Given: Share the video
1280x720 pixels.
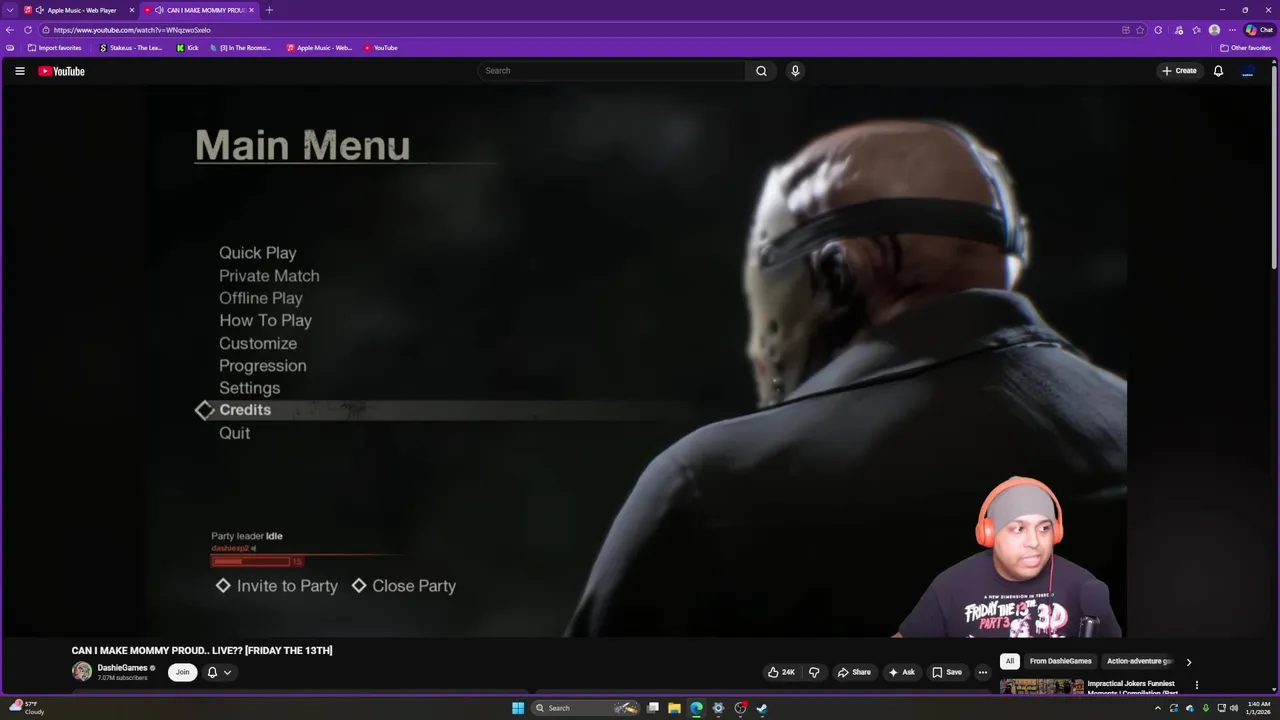Looking at the screenshot, I should coord(854,672).
